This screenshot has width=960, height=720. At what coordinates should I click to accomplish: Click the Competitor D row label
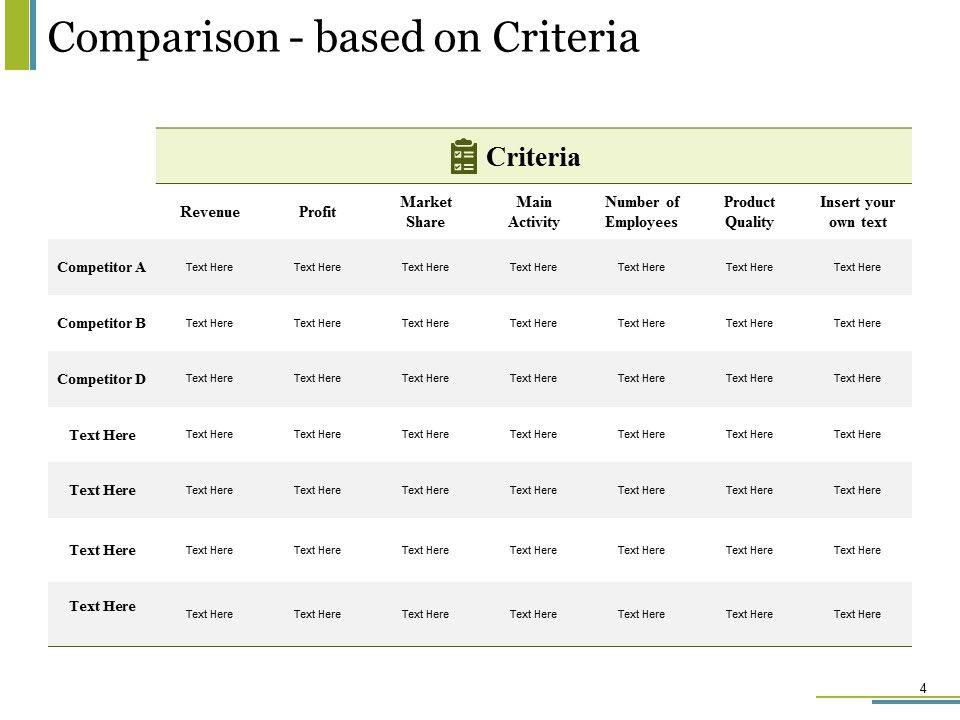102,379
